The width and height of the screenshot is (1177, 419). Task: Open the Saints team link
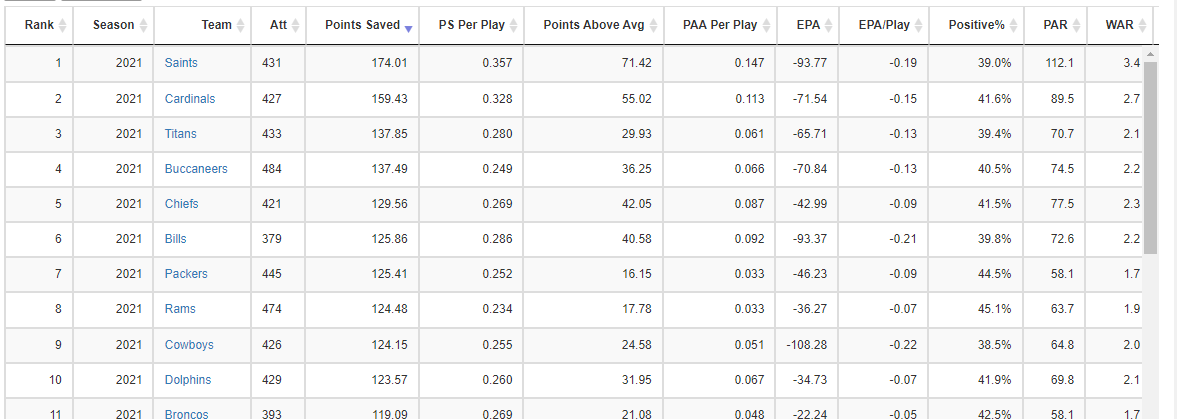pos(181,63)
